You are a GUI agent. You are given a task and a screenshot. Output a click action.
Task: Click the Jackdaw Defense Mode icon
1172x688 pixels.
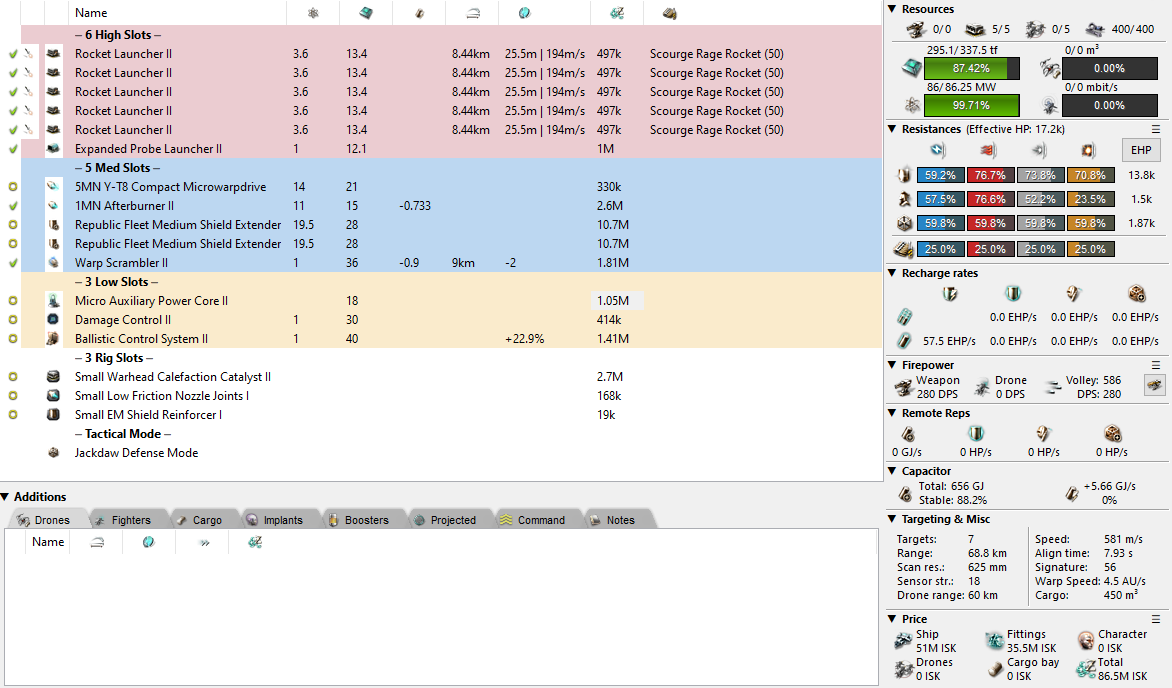[53, 453]
